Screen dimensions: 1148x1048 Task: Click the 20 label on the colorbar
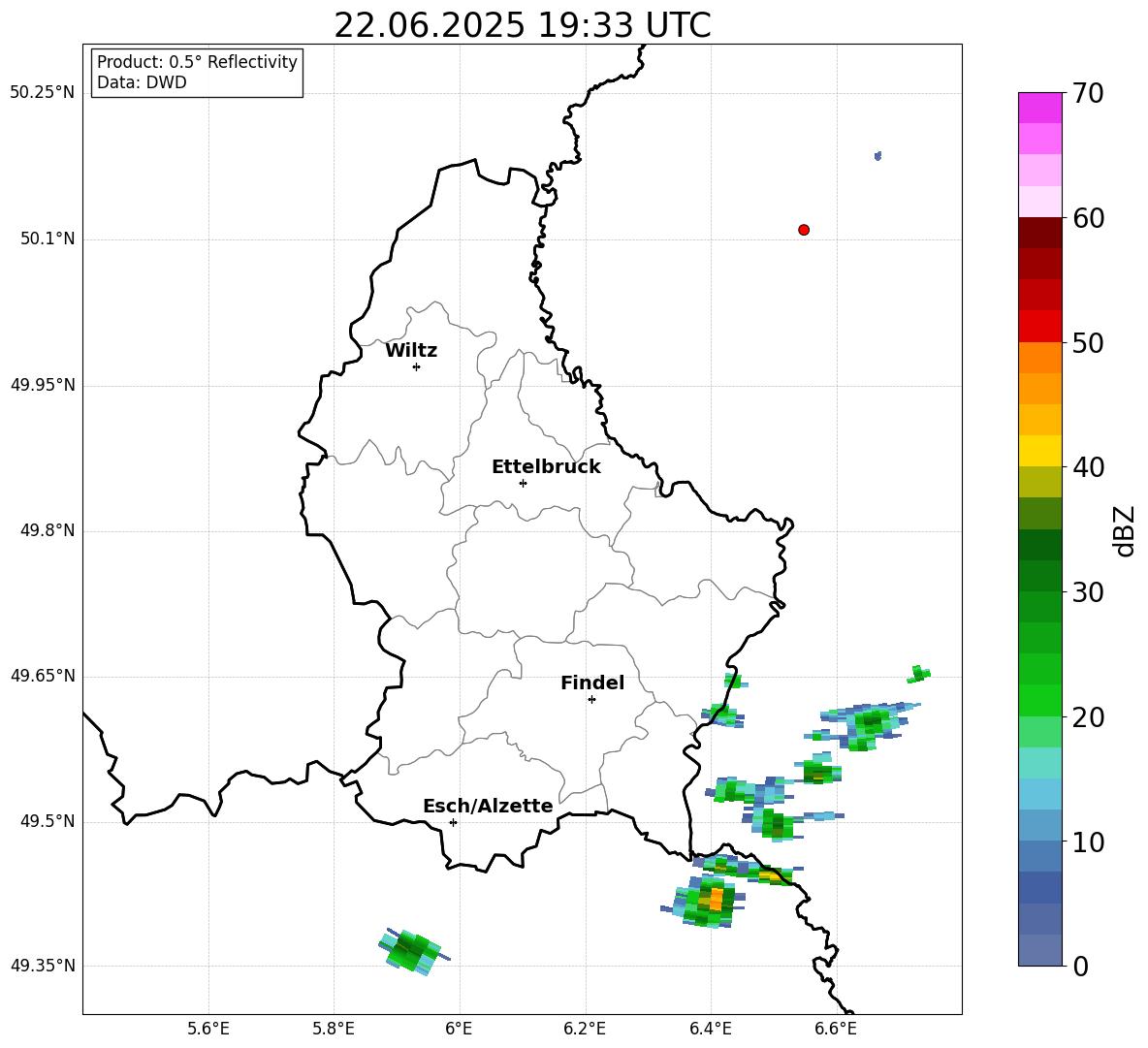click(x=1088, y=717)
